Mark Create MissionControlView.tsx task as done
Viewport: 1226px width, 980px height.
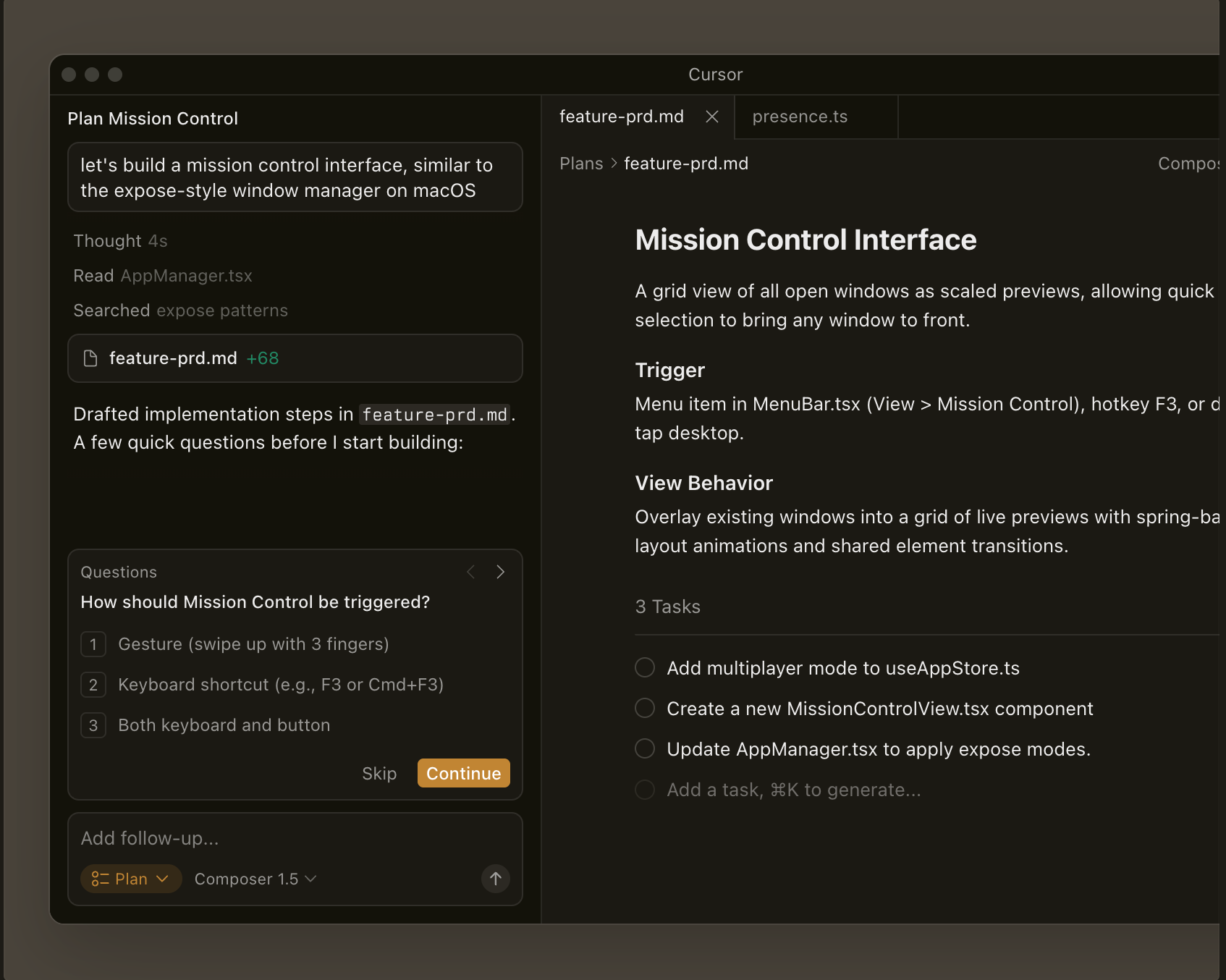[645, 708]
